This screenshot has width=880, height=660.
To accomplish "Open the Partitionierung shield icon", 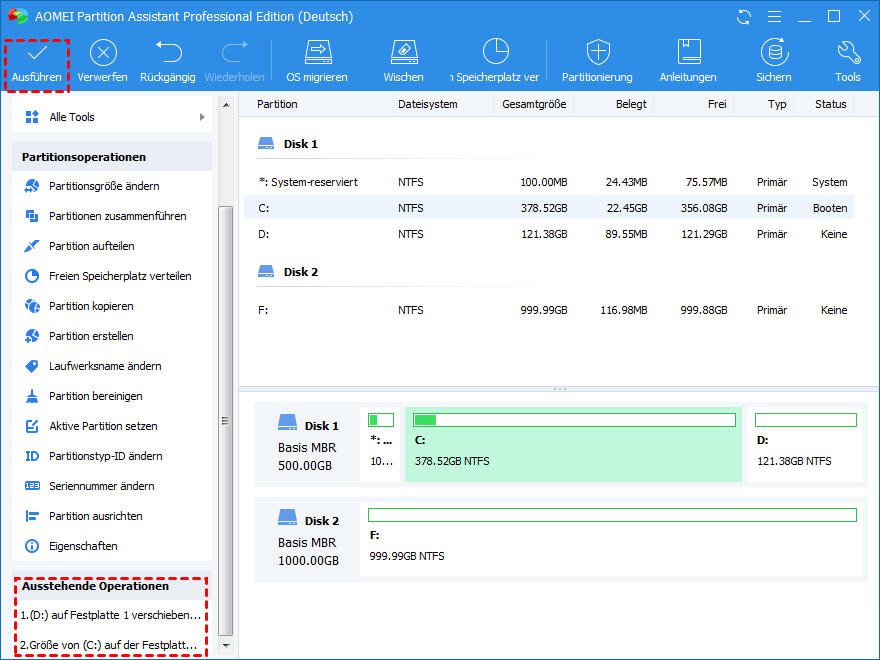I will [x=597, y=54].
